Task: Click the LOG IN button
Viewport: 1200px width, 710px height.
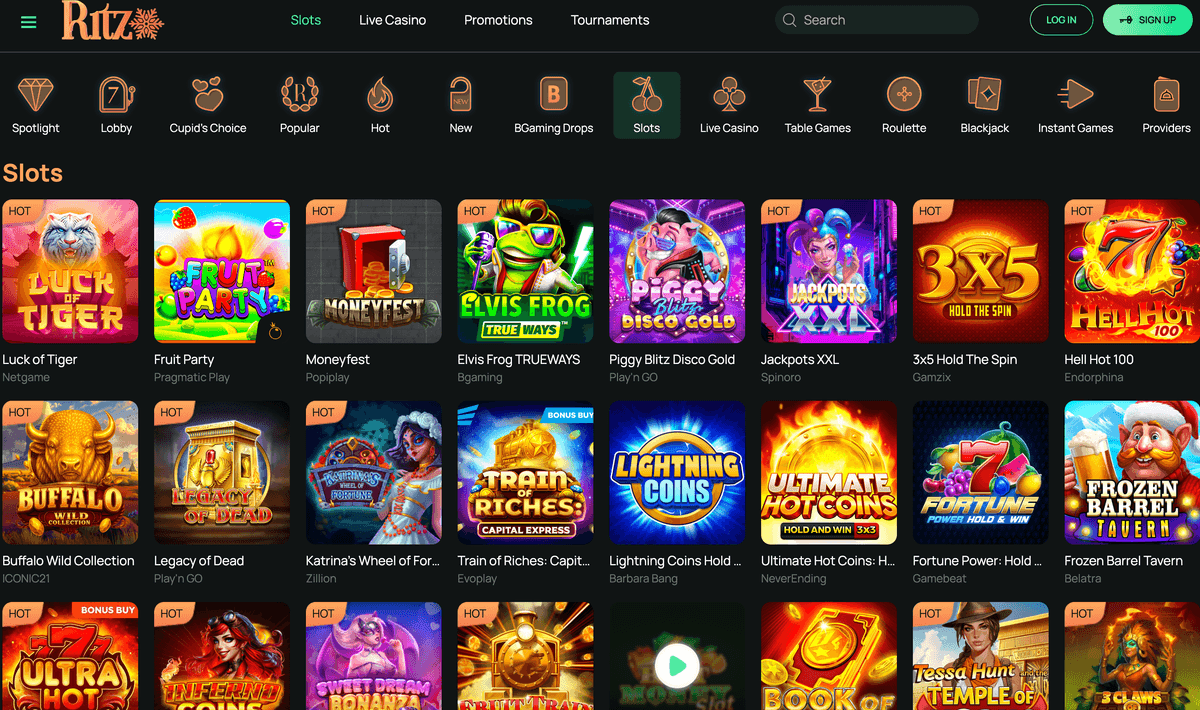Action: (1061, 19)
